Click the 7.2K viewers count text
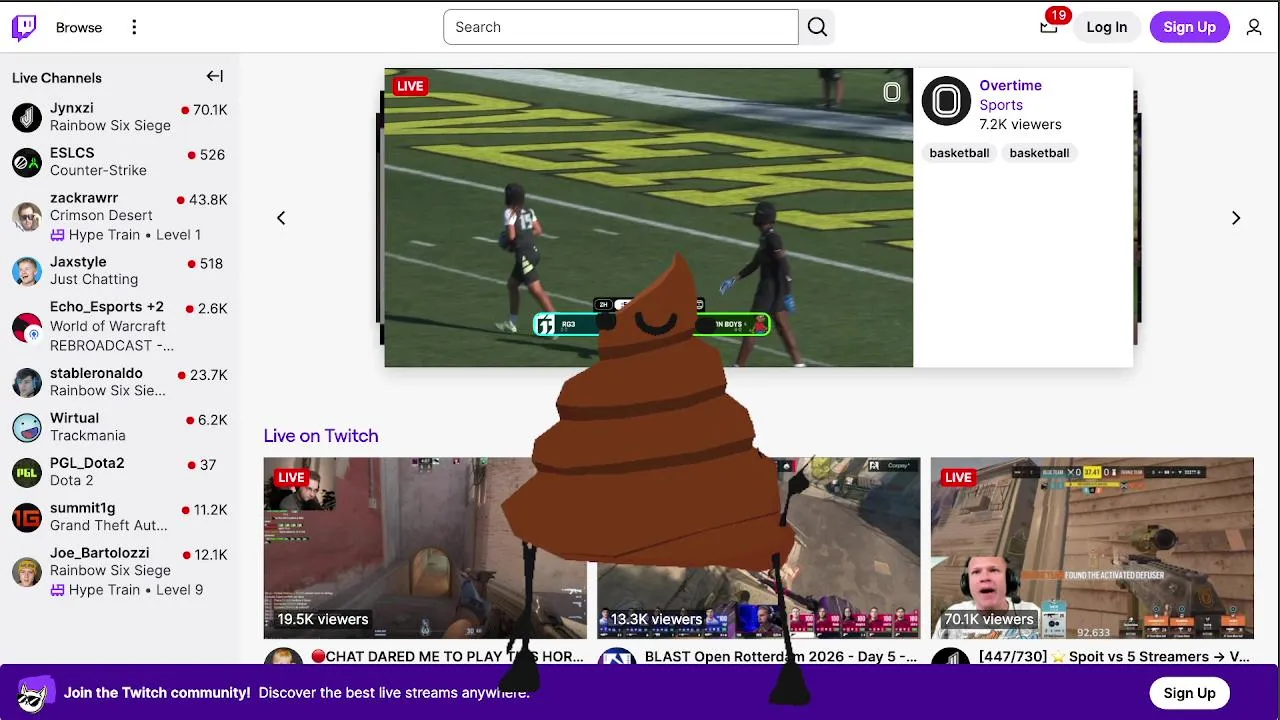This screenshot has width=1280, height=720. pyautogui.click(x=1020, y=124)
